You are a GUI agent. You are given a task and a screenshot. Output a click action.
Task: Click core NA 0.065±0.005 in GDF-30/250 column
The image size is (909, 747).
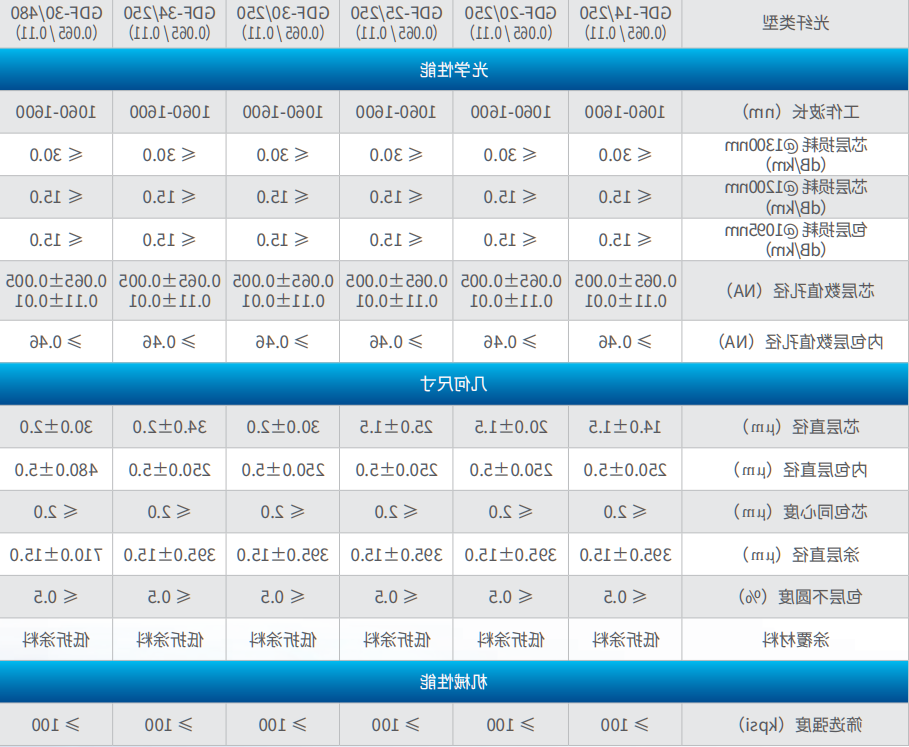click(283, 281)
